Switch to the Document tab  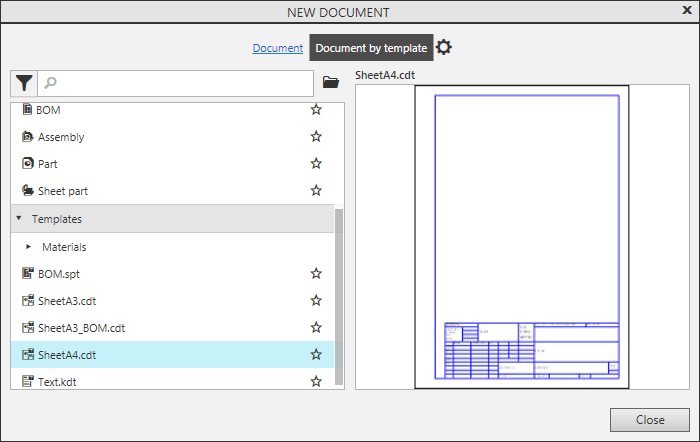277,48
